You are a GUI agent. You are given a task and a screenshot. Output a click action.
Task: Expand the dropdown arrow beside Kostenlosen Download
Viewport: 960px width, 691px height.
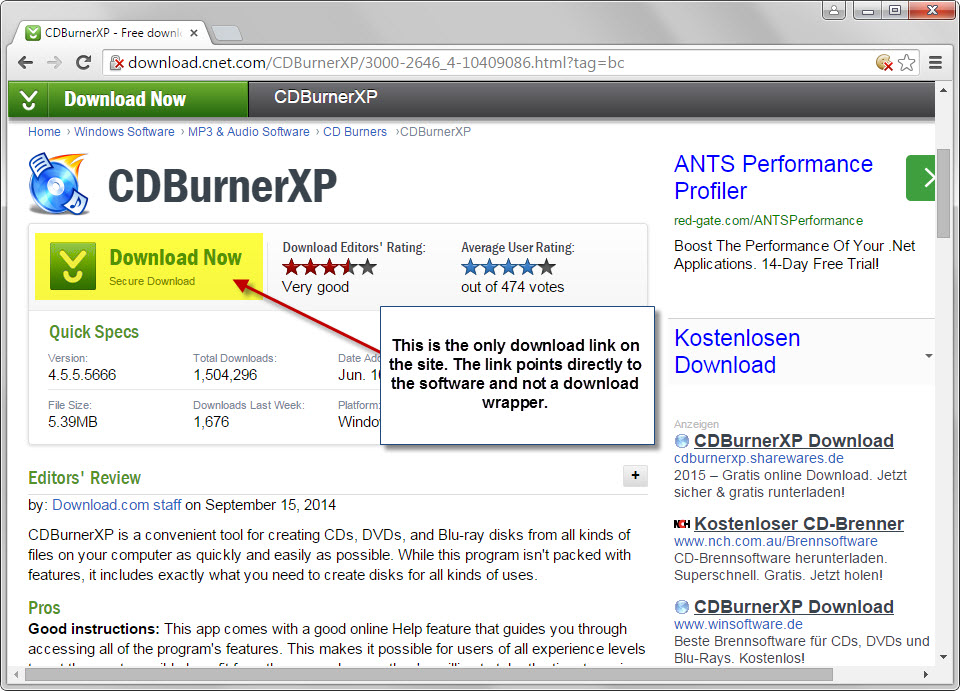[929, 356]
